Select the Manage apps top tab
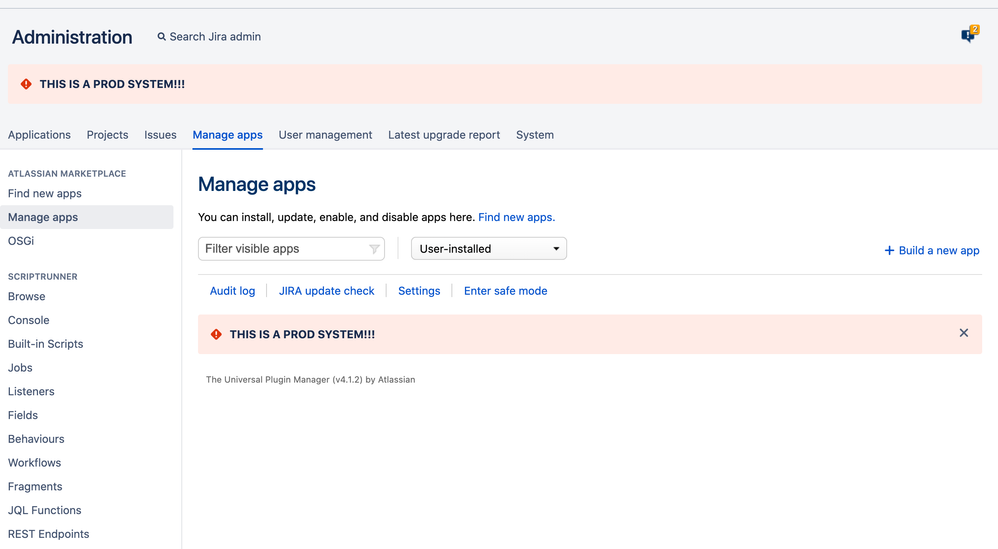This screenshot has height=549, width=998. 228,135
